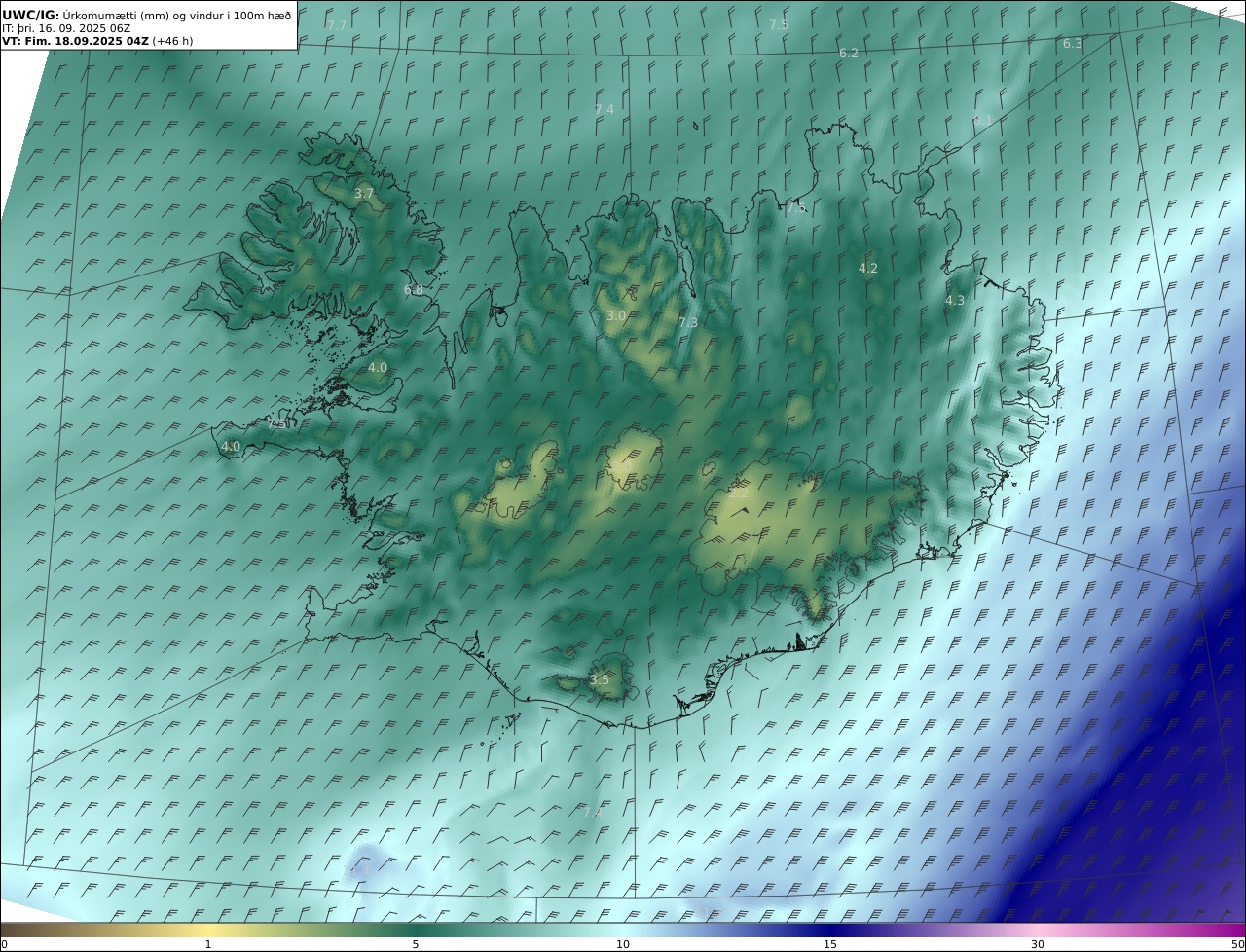The height and width of the screenshot is (952, 1246).
Task: Click the color bar tick label 0
Action: tap(4, 944)
